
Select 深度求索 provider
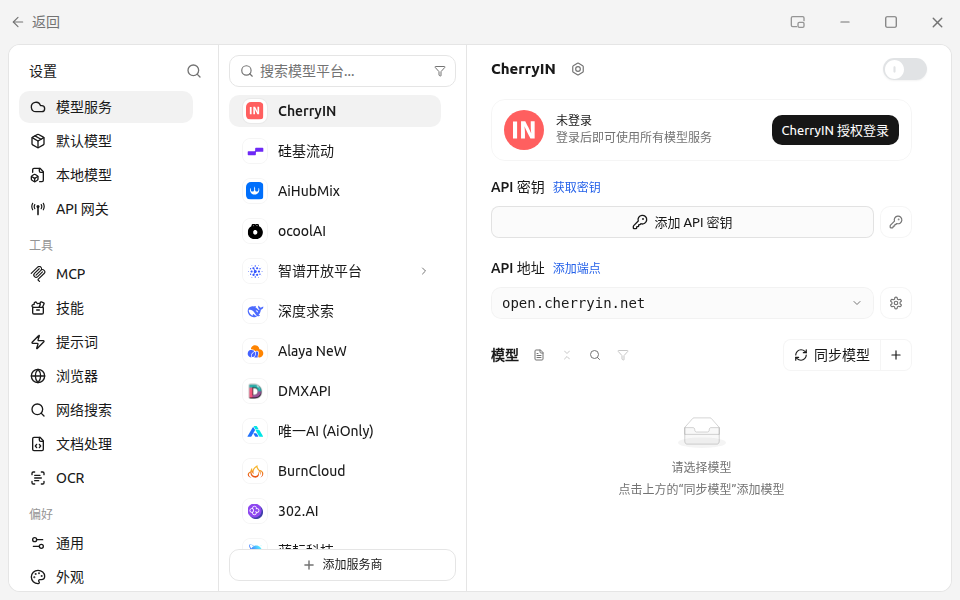335,311
